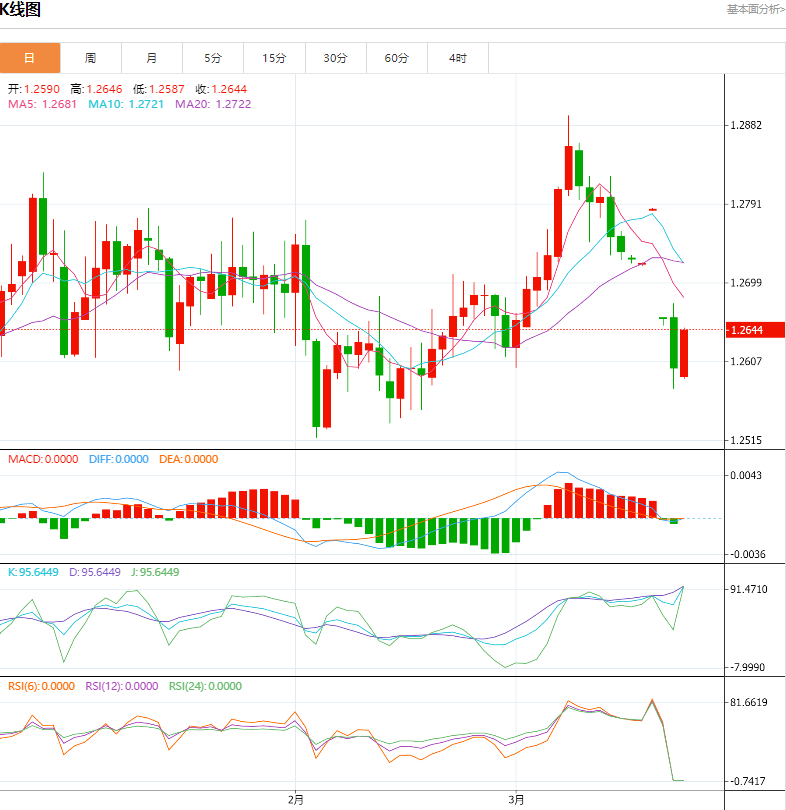Screen dimensions: 786x810
Task: Switch to the 5分 interval tab
Action: pos(213,58)
